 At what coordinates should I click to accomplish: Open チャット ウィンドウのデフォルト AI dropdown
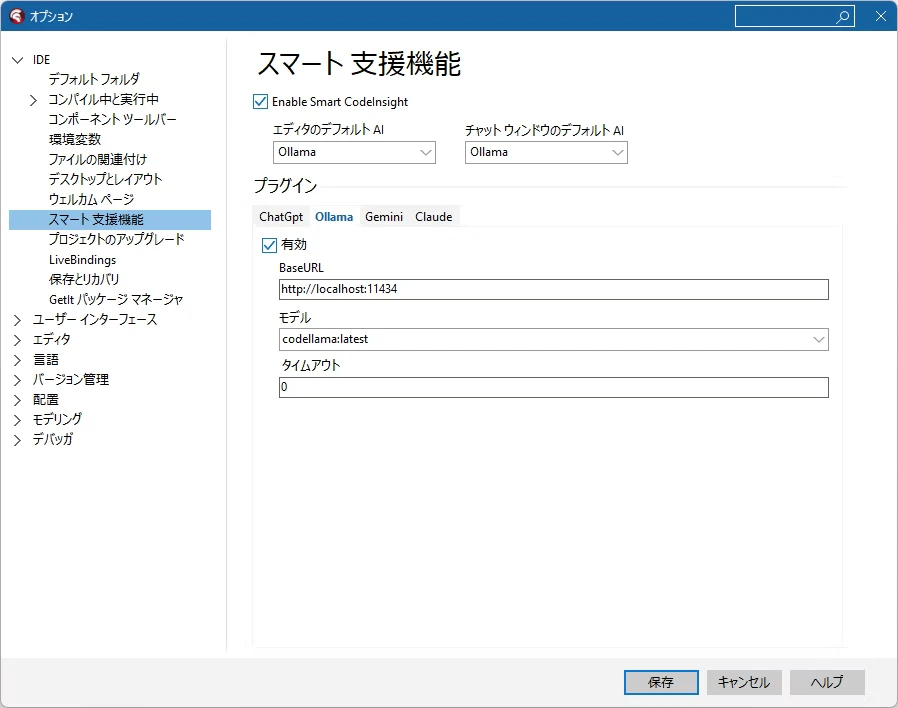tap(546, 152)
